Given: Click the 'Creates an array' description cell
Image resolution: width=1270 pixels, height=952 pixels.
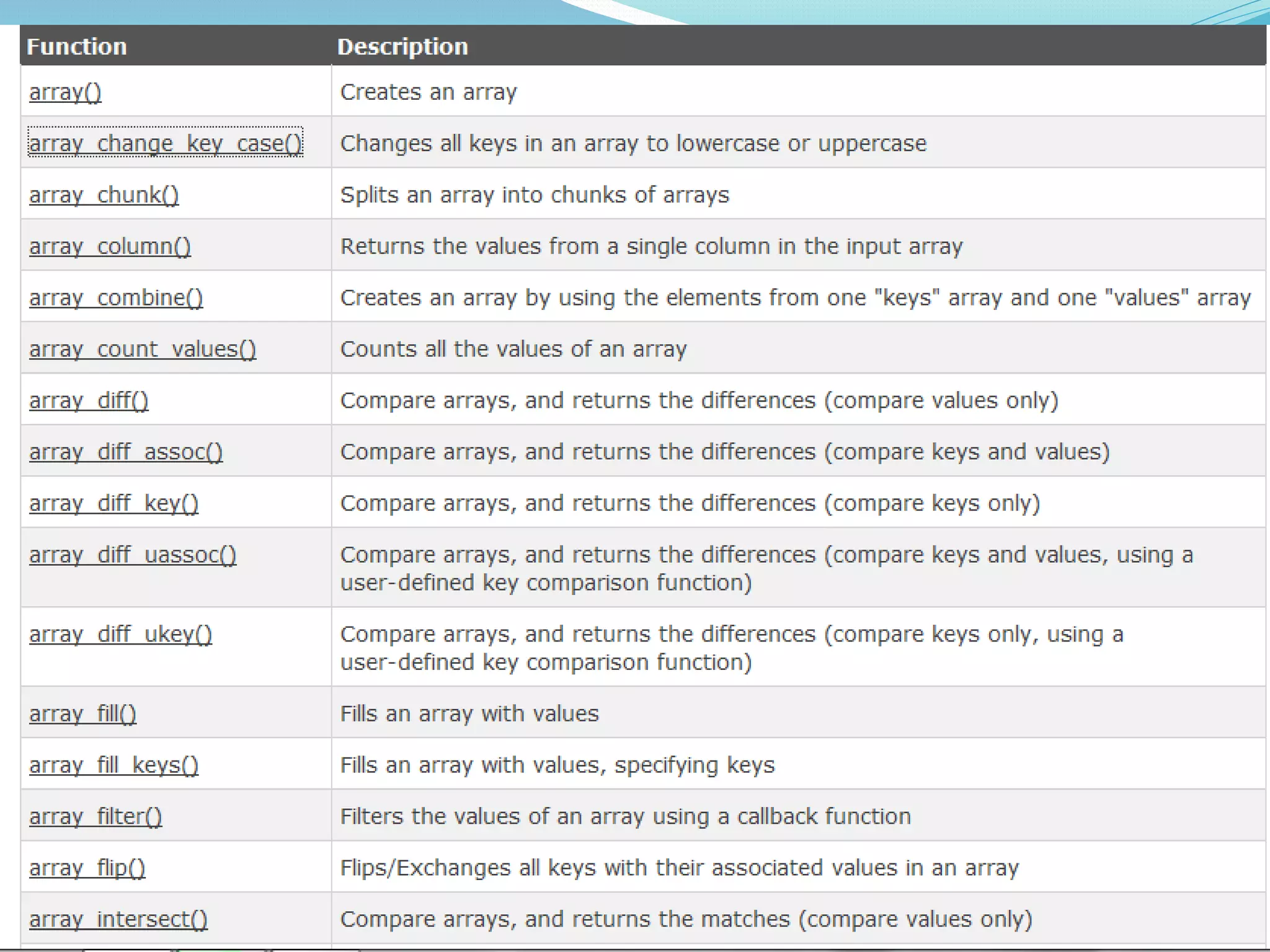Looking at the screenshot, I should coord(429,92).
